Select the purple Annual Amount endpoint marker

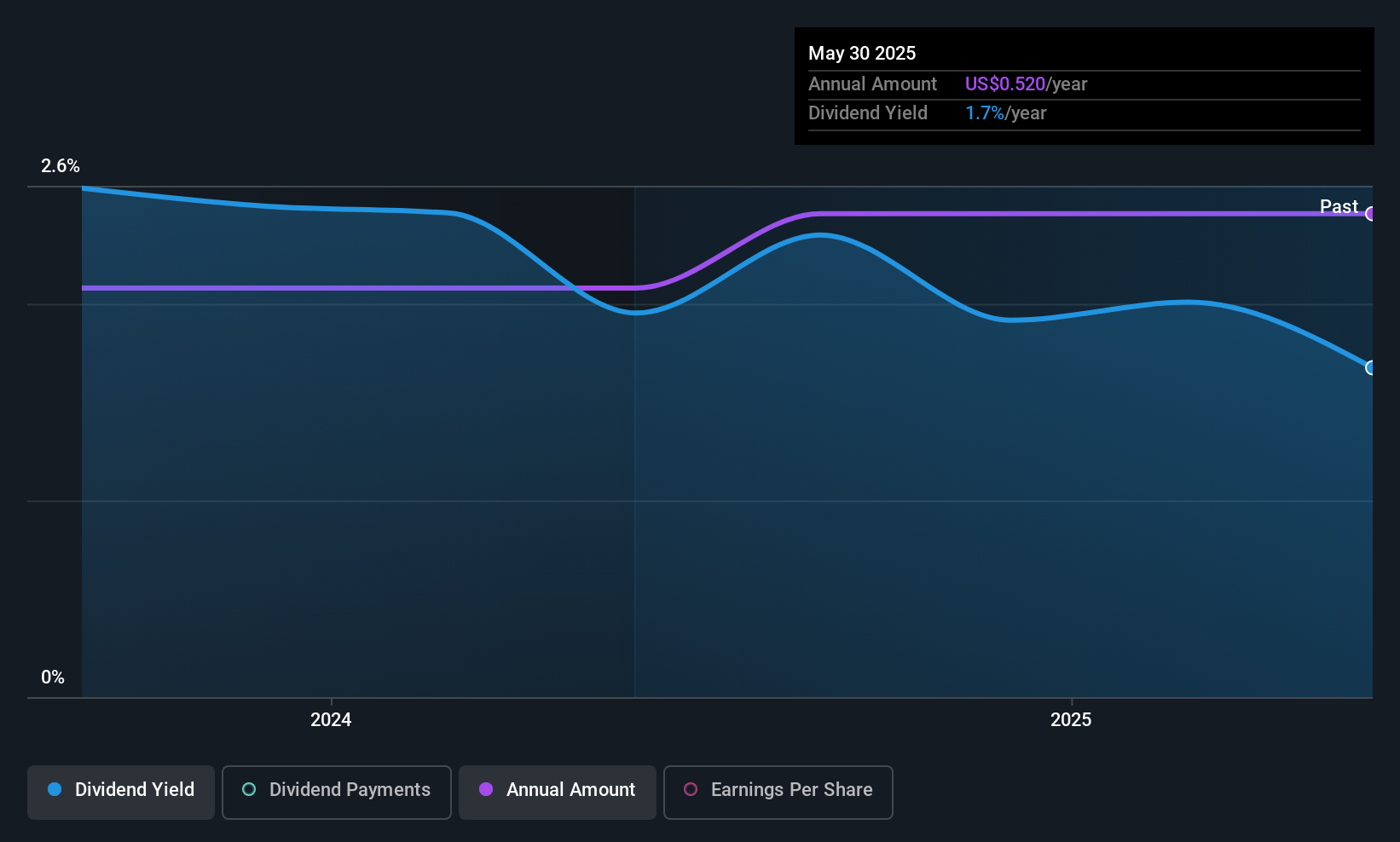click(1370, 214)
